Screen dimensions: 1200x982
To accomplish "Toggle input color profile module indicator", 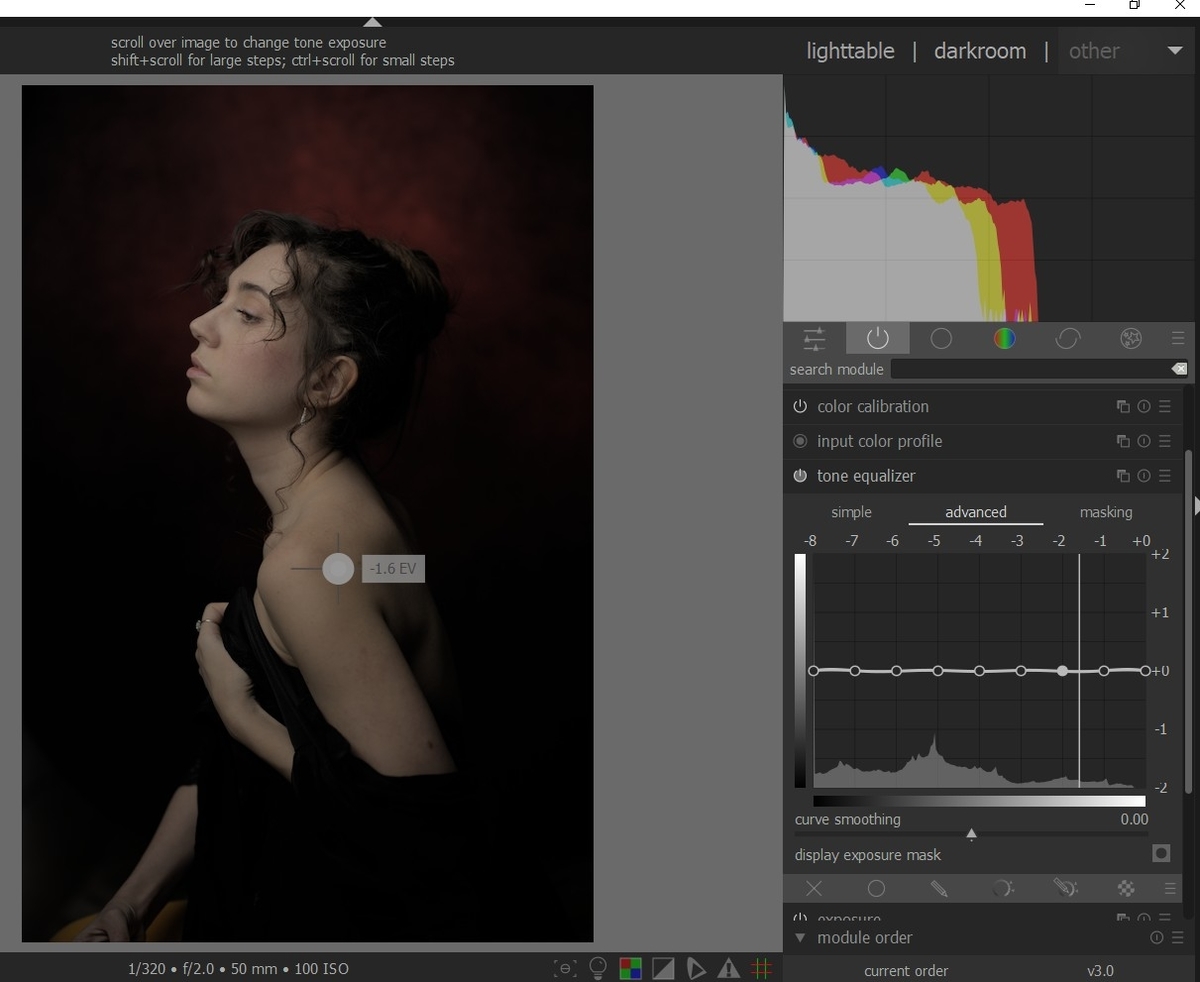I will 800,441.
